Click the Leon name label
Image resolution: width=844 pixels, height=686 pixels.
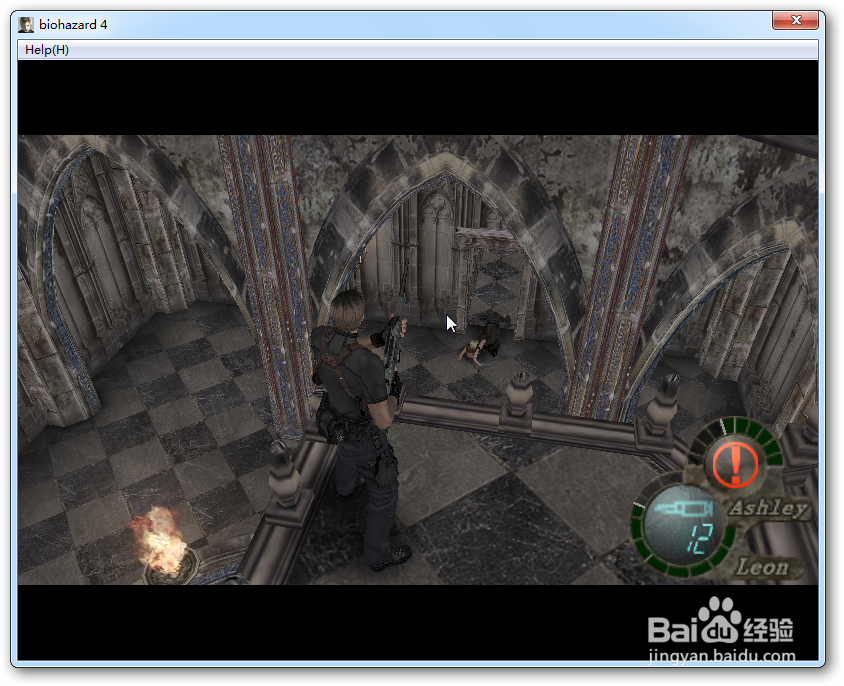click(x=762, y=567)
